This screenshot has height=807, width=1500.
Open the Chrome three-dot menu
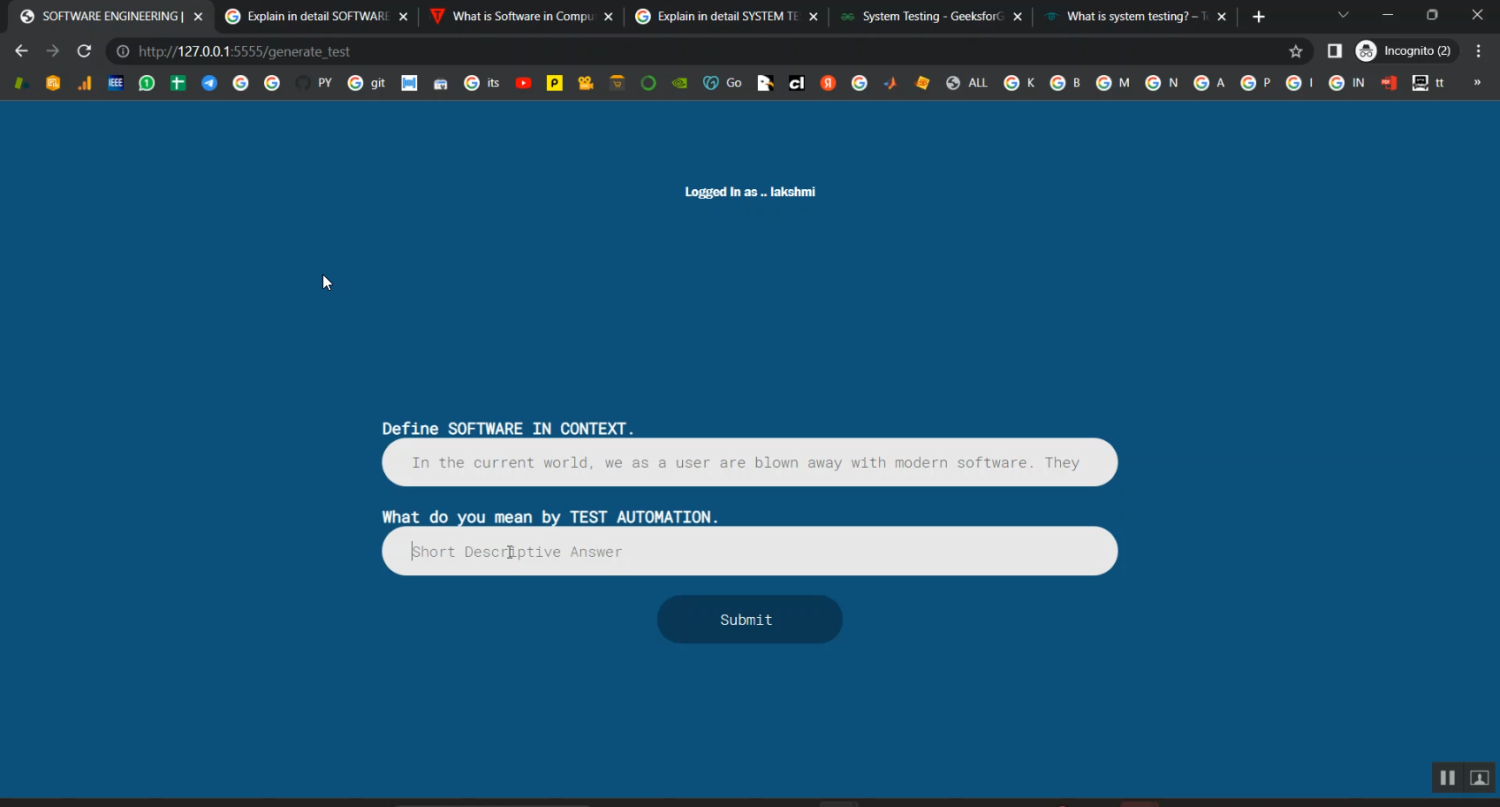(1479, 51)
